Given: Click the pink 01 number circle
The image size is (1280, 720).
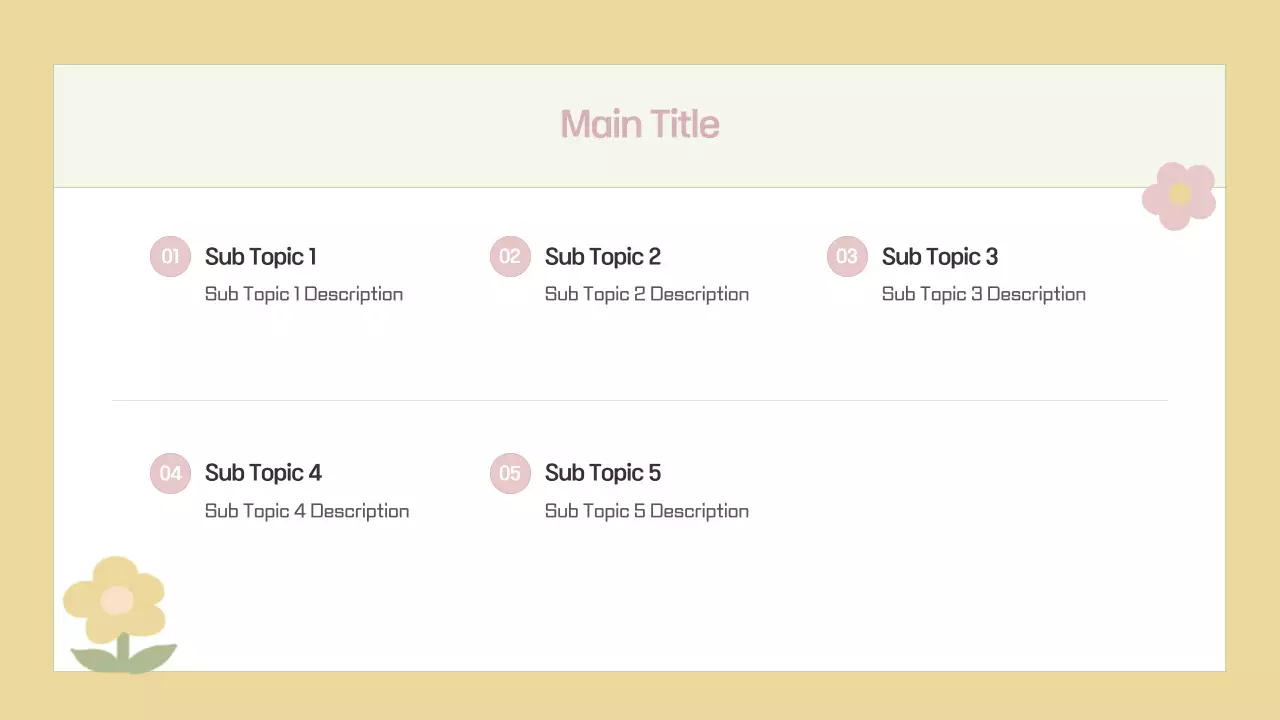Looking at the screenshot, I should (x=170, y=256).
